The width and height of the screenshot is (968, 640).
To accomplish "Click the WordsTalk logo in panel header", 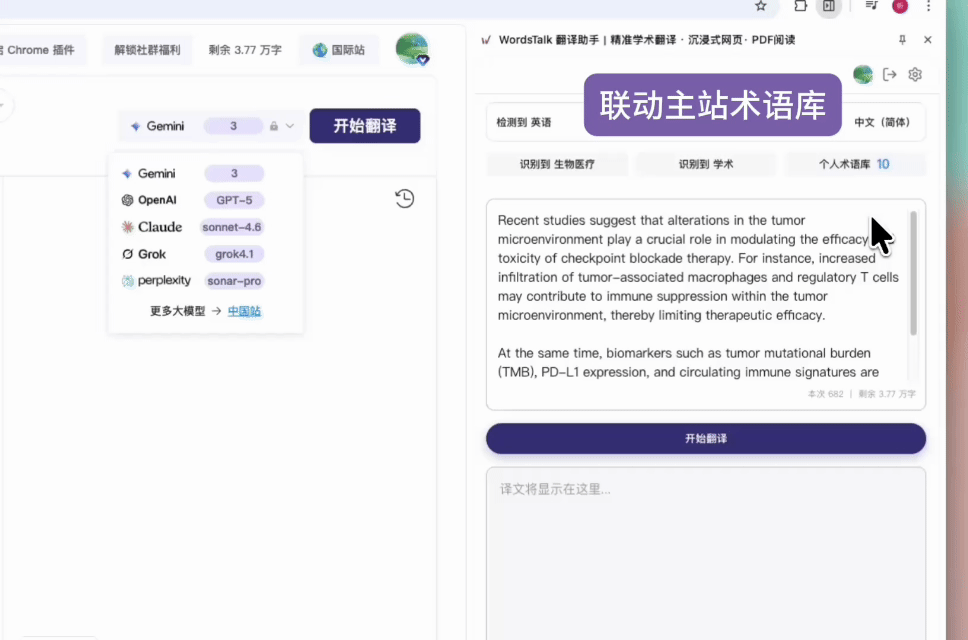I will coord(486,40).
